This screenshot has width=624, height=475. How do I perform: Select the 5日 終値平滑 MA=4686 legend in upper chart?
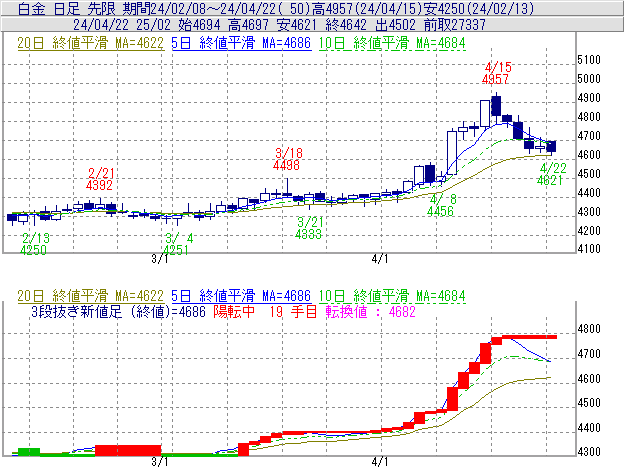[x=241, y=43]
